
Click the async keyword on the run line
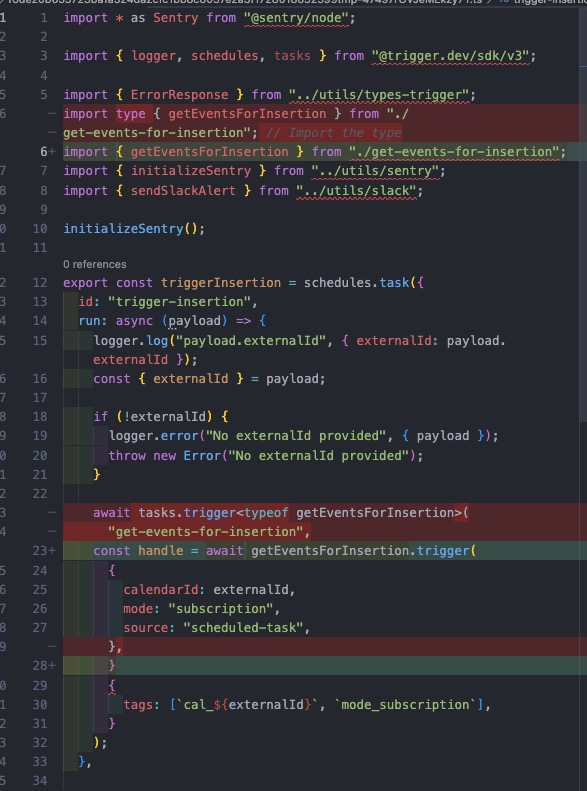pos(134,321)
